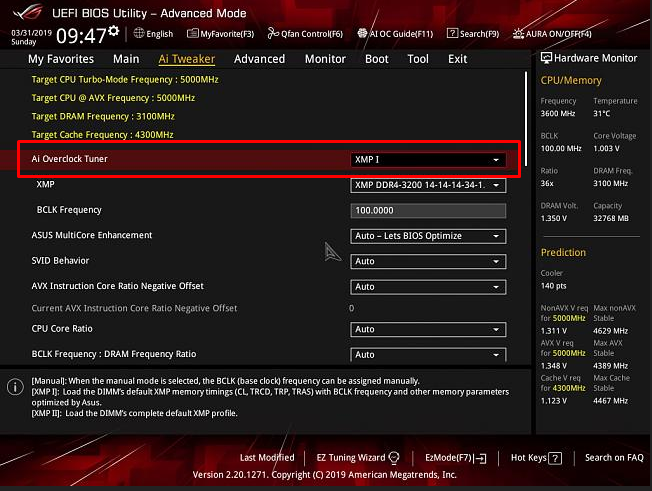Open the CPU Core Ratio dropdown

(428, 329)
